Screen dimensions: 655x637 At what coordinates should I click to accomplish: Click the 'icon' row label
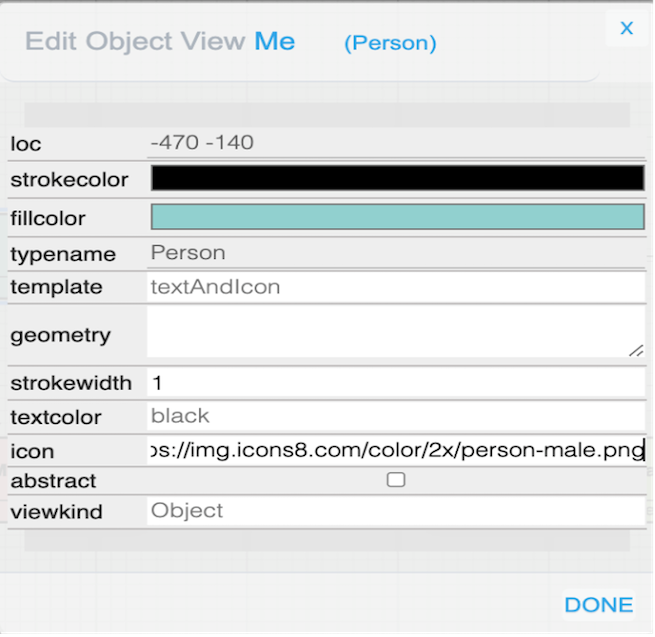pos(32,452)
